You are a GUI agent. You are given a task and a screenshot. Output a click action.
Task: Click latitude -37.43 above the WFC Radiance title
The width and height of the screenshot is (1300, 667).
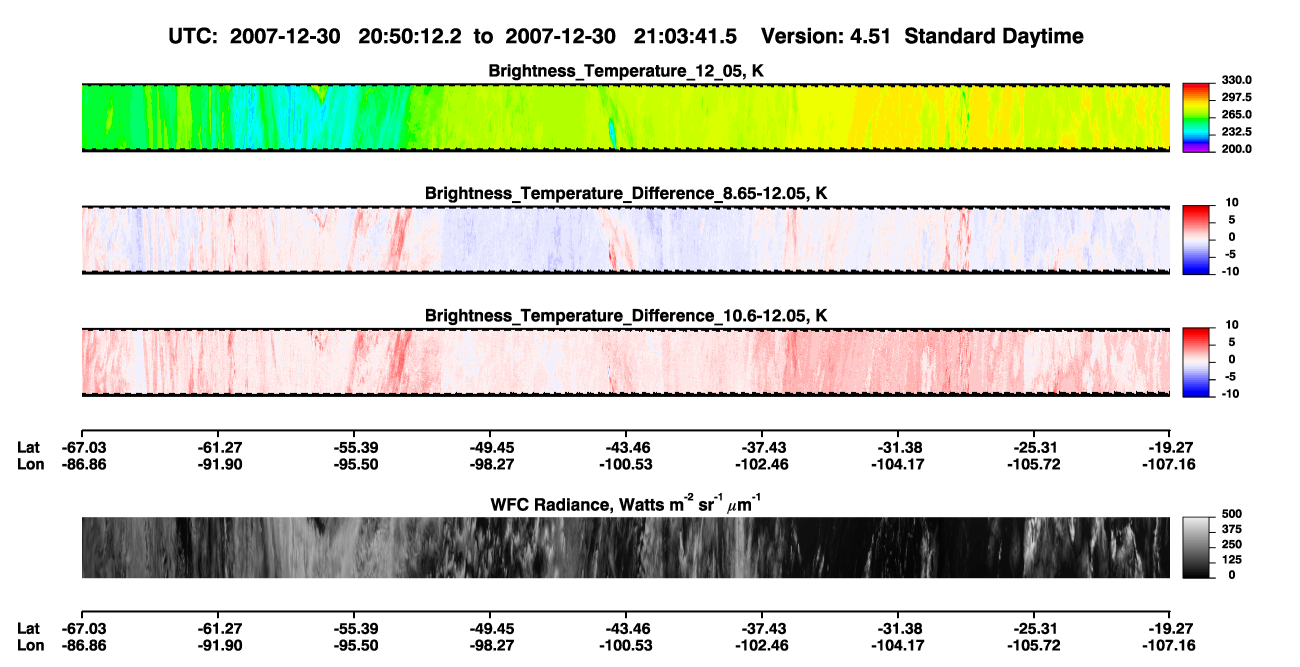(x=764, y=448)
